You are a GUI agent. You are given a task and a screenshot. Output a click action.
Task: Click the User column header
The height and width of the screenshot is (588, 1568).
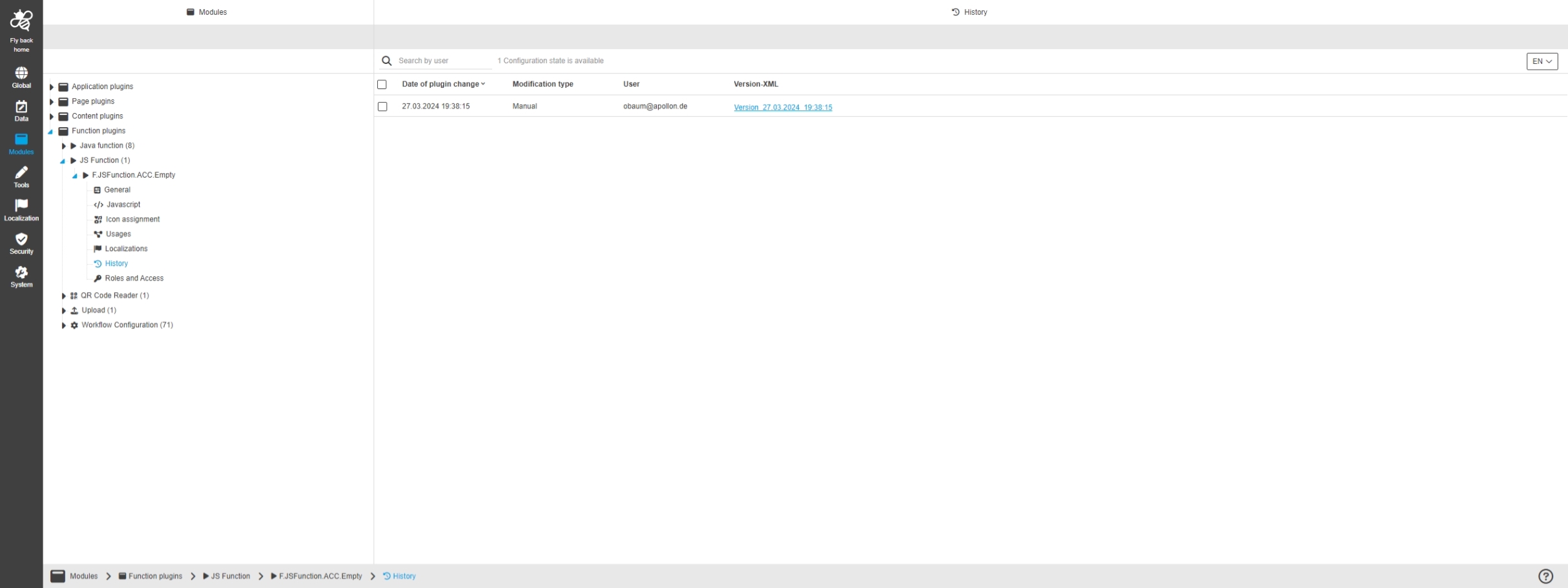tap(631, 84)
